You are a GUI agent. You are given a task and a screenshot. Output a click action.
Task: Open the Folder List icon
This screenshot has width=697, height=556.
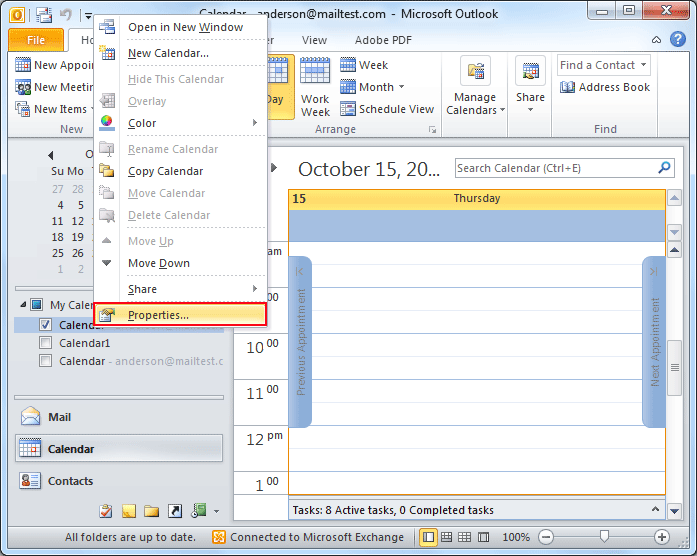[x=152, y=512]
